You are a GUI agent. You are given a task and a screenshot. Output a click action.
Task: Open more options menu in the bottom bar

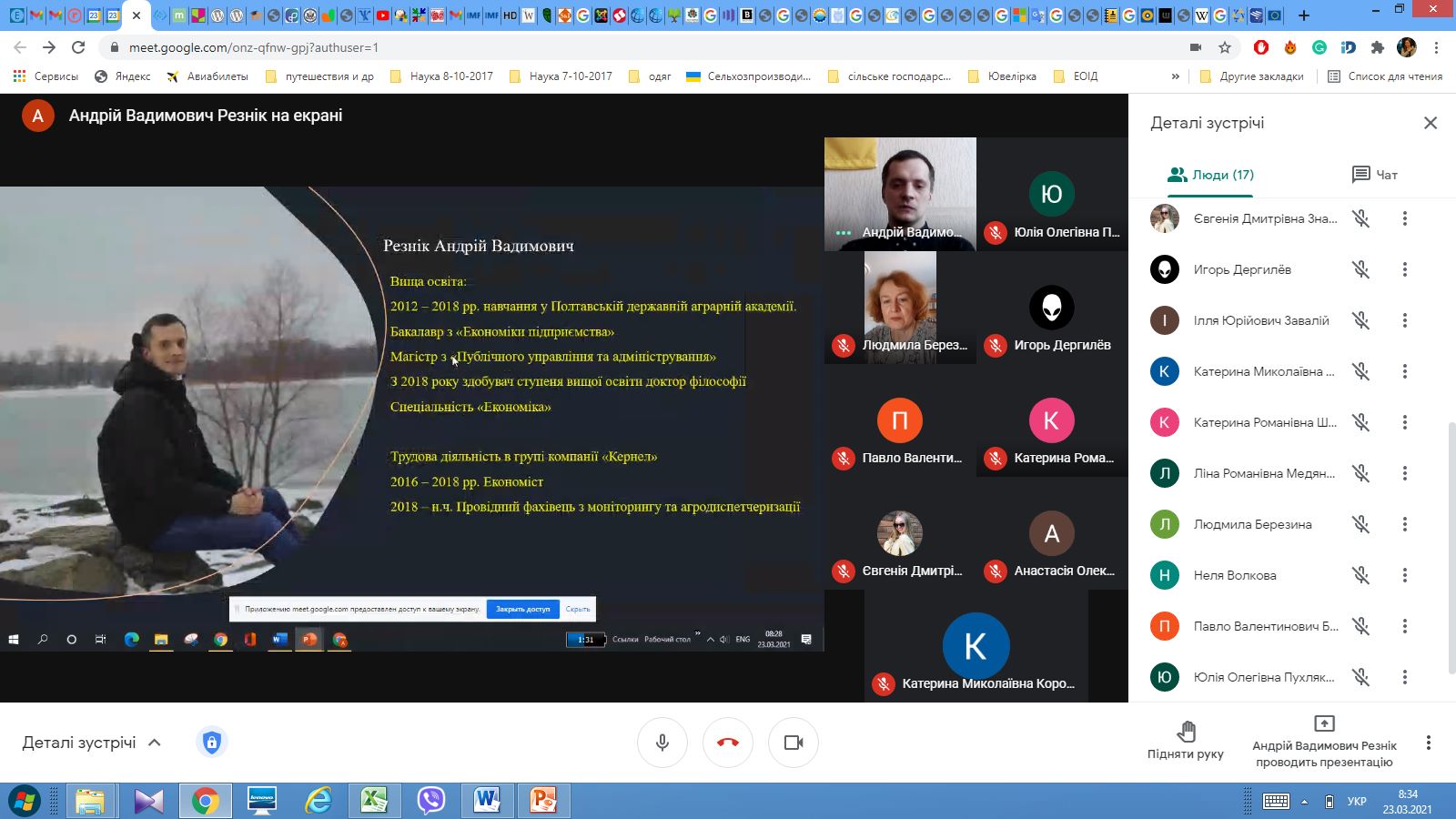pyautogui.click(x=1429, y=743)
